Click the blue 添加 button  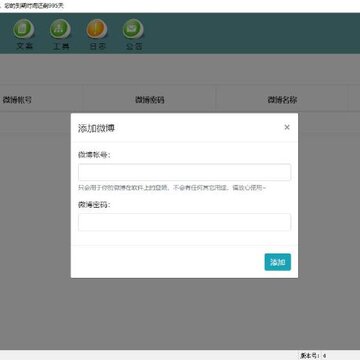pyautogui.click(x=278, y=262)
